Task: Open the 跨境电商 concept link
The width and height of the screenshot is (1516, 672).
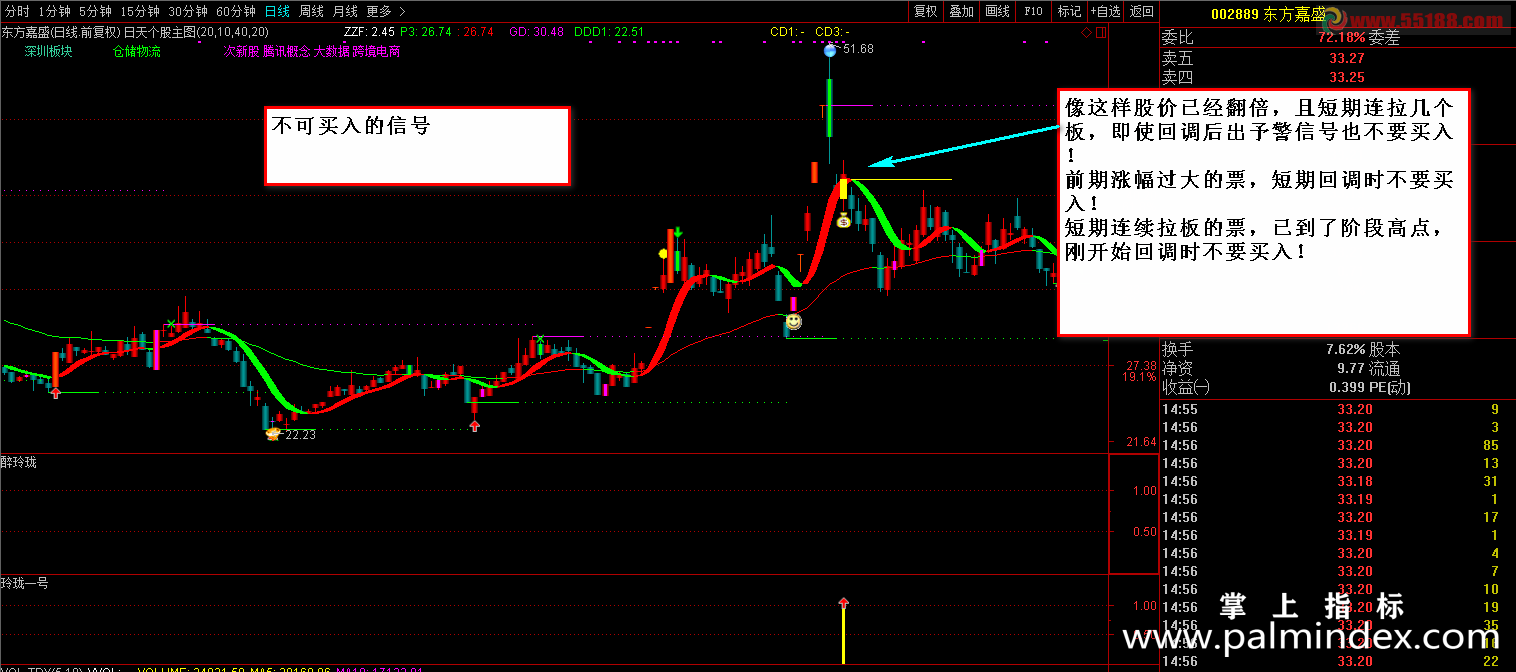Action: [x=376, y=51]
